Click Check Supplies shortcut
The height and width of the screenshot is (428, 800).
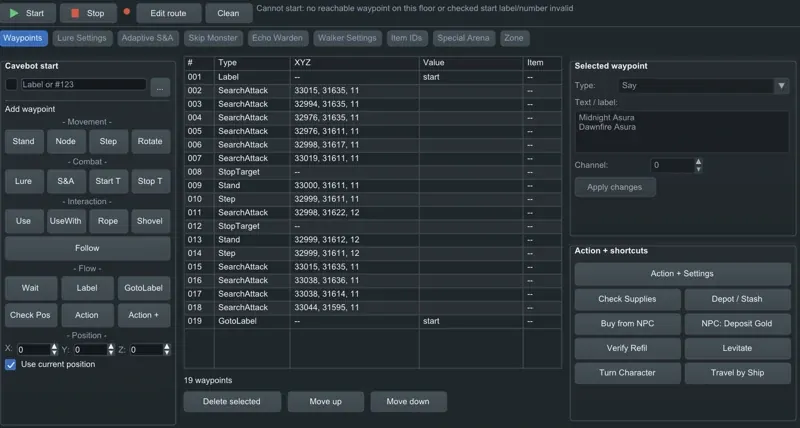[x=628, y=299]
